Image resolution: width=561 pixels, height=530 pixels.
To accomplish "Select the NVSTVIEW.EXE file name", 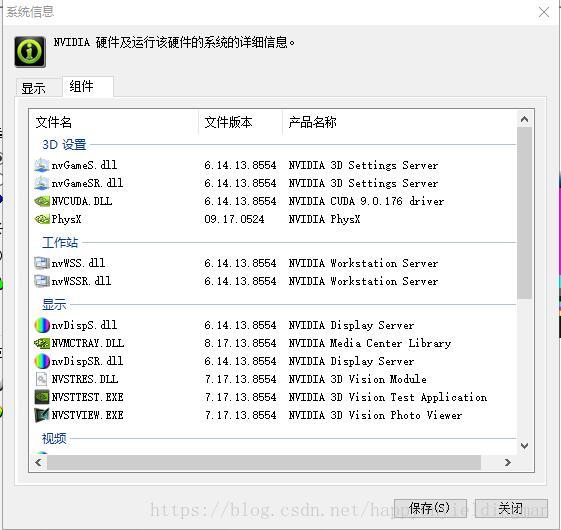I will coord(87,415).
